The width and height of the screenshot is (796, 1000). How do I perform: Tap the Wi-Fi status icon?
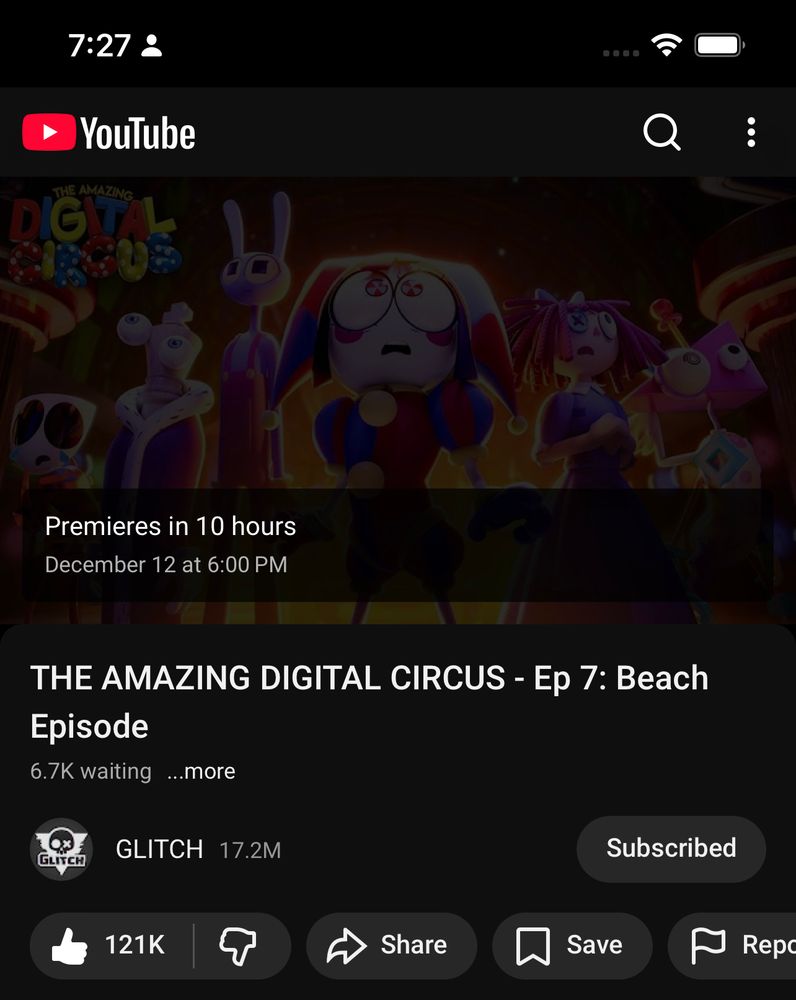coord(667,45)
